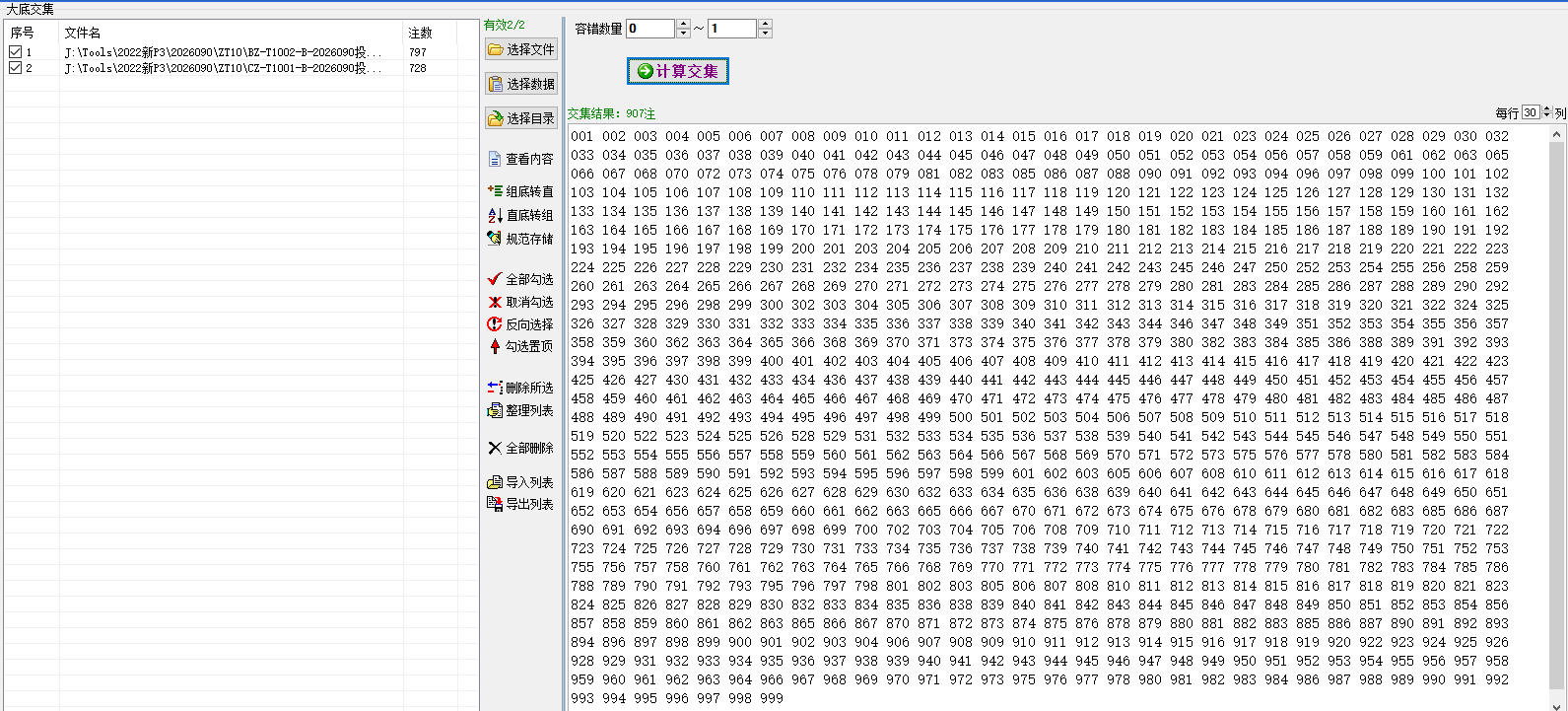Click 规范存储 to save normalized

coord(521,239)
